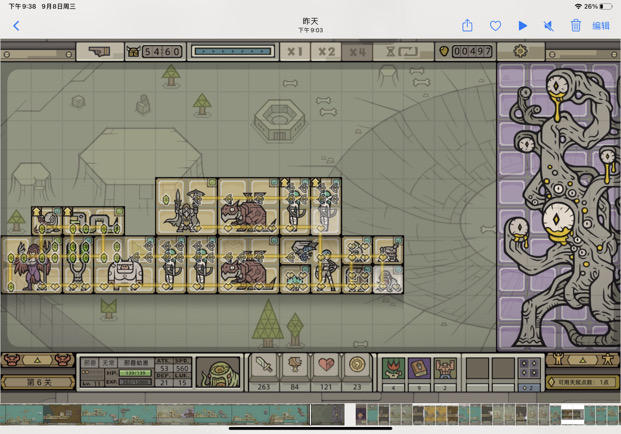This screenshot has width=621, height=434.
Task: Favorite the video with the heart icon
Action: pyautogui.click(x=495, y=26)
